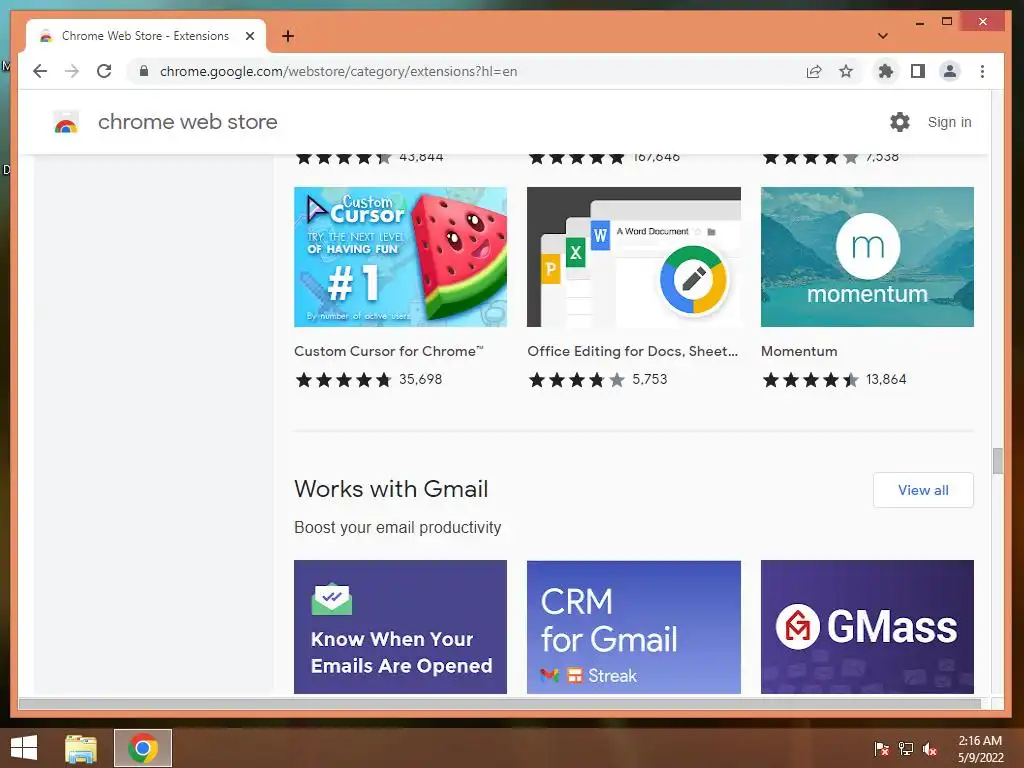Click the forward navigation arrow
The width and height of the screenshot is (1024, 768).
72,71
